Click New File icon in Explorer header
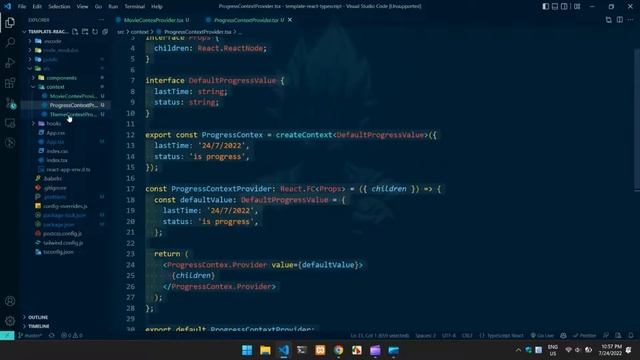640x360 pixels. (75, 31)
